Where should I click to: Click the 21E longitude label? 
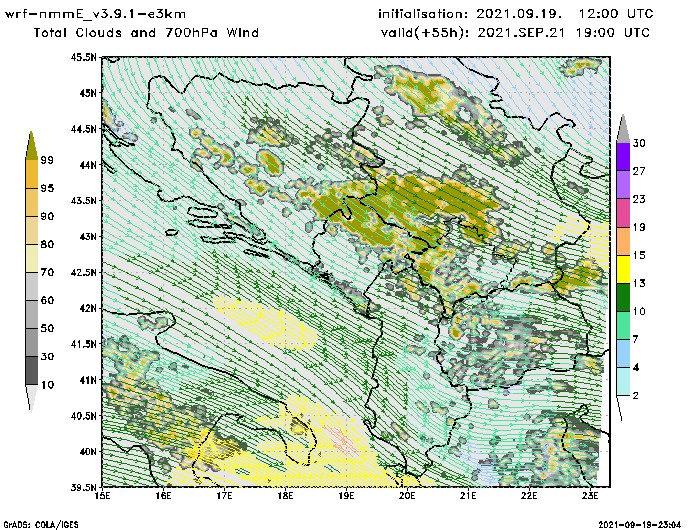click(x=468, y=496)
